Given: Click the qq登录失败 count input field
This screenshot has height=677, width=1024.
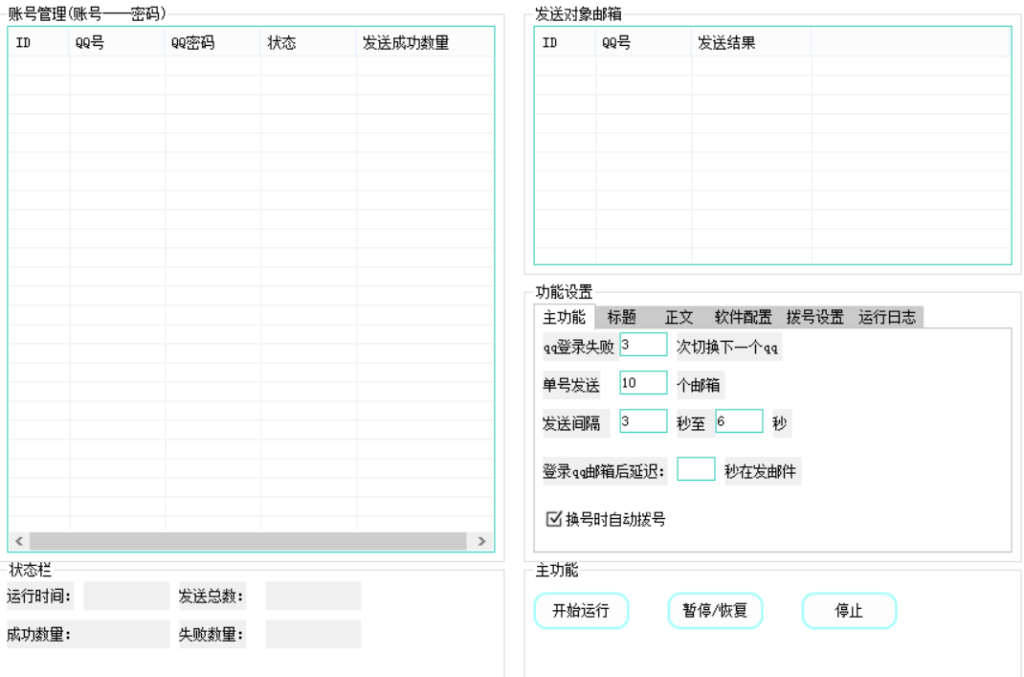Looking at the screenshot, I should tap(643, 344).
